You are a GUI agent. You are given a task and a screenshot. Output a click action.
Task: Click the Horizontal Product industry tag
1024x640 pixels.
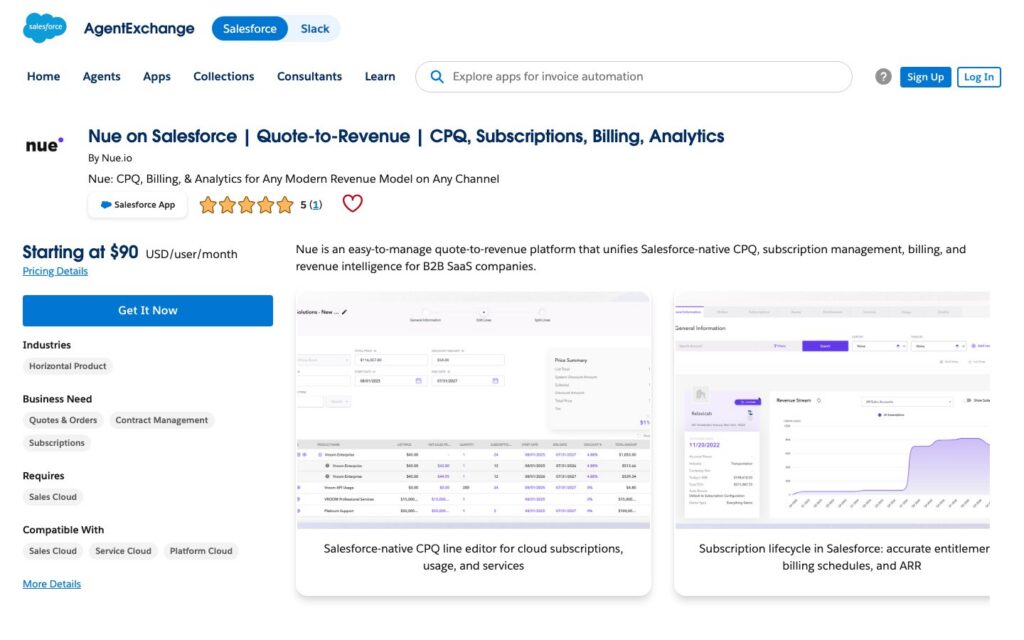[67, 366]
